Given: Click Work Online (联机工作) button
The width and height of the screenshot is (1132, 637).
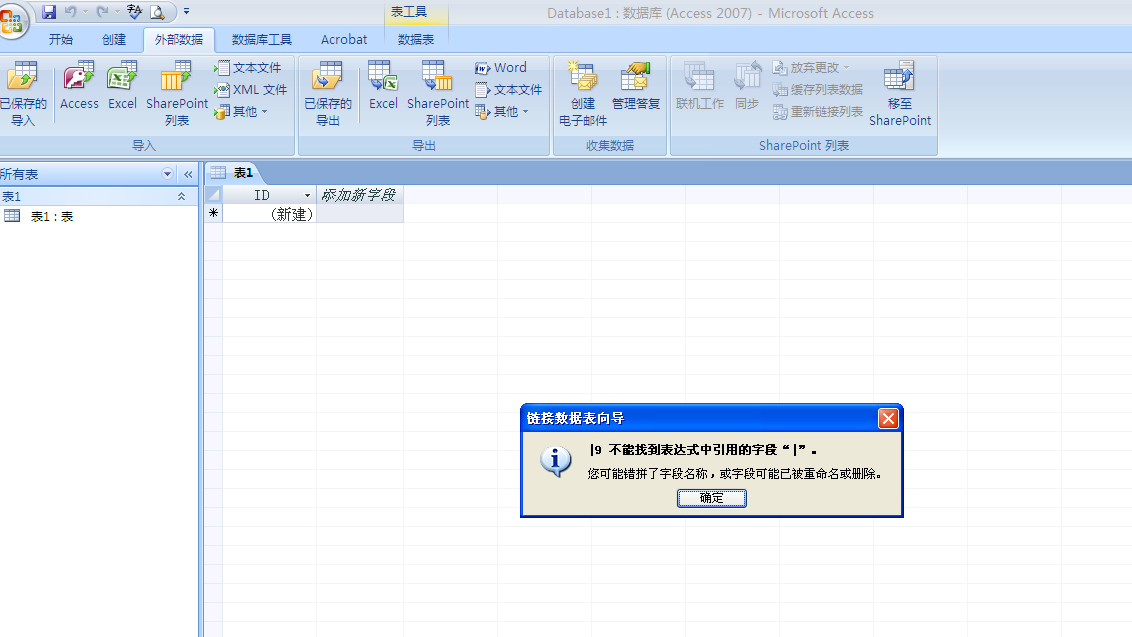Looking at the screenshot, I should click(700, 86).
